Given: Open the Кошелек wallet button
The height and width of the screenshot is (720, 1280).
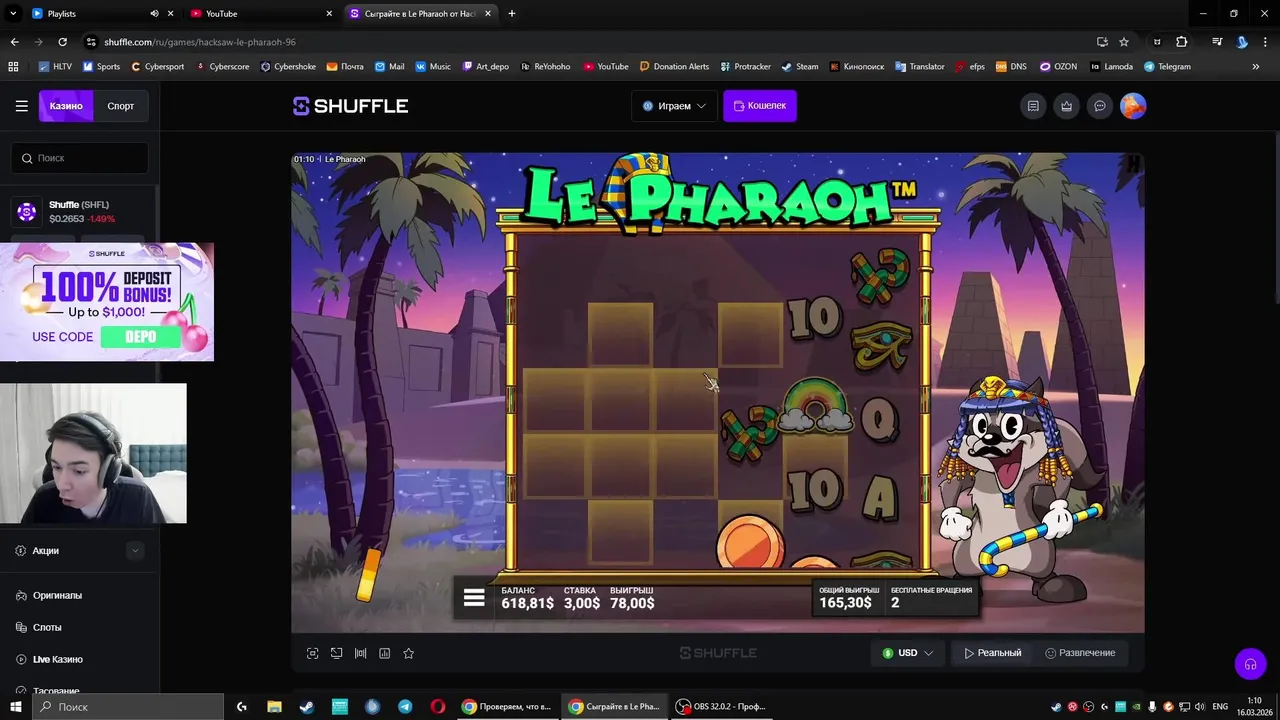Looking at the screenshot, I should pos(760,106).
